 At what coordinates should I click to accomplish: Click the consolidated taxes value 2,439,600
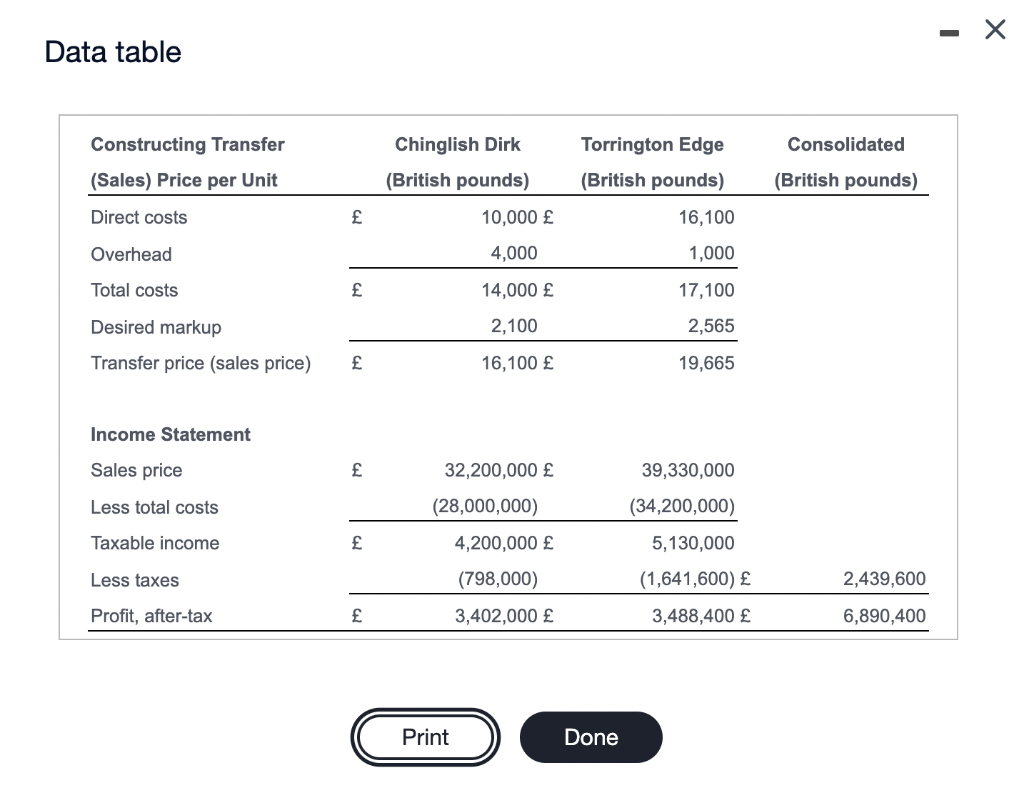coord(884,578)
